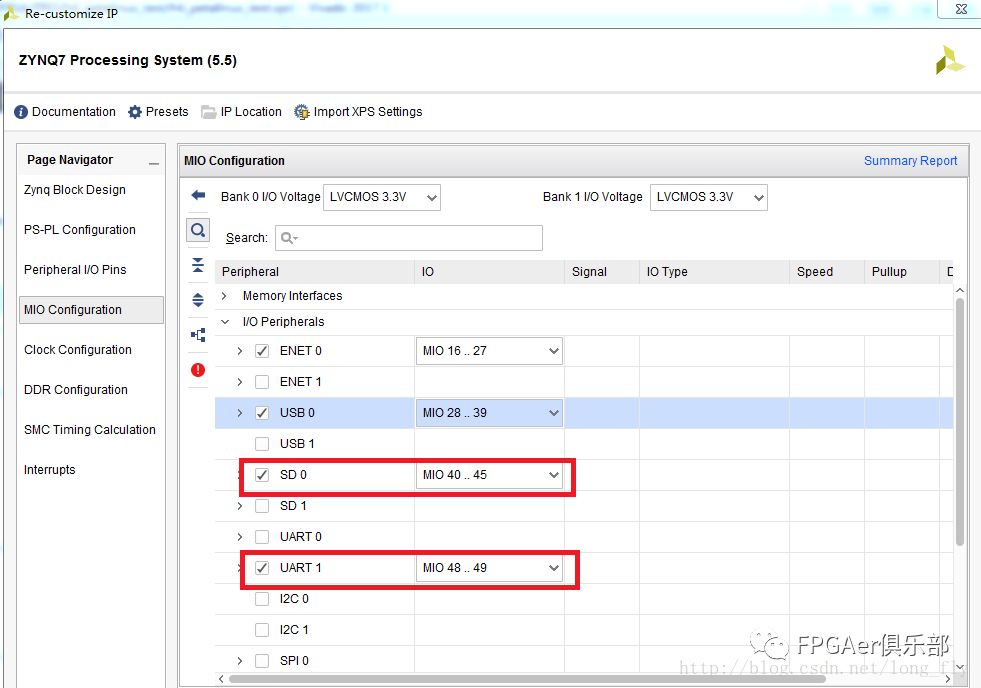Click the Signal column header

coord(602,271)
